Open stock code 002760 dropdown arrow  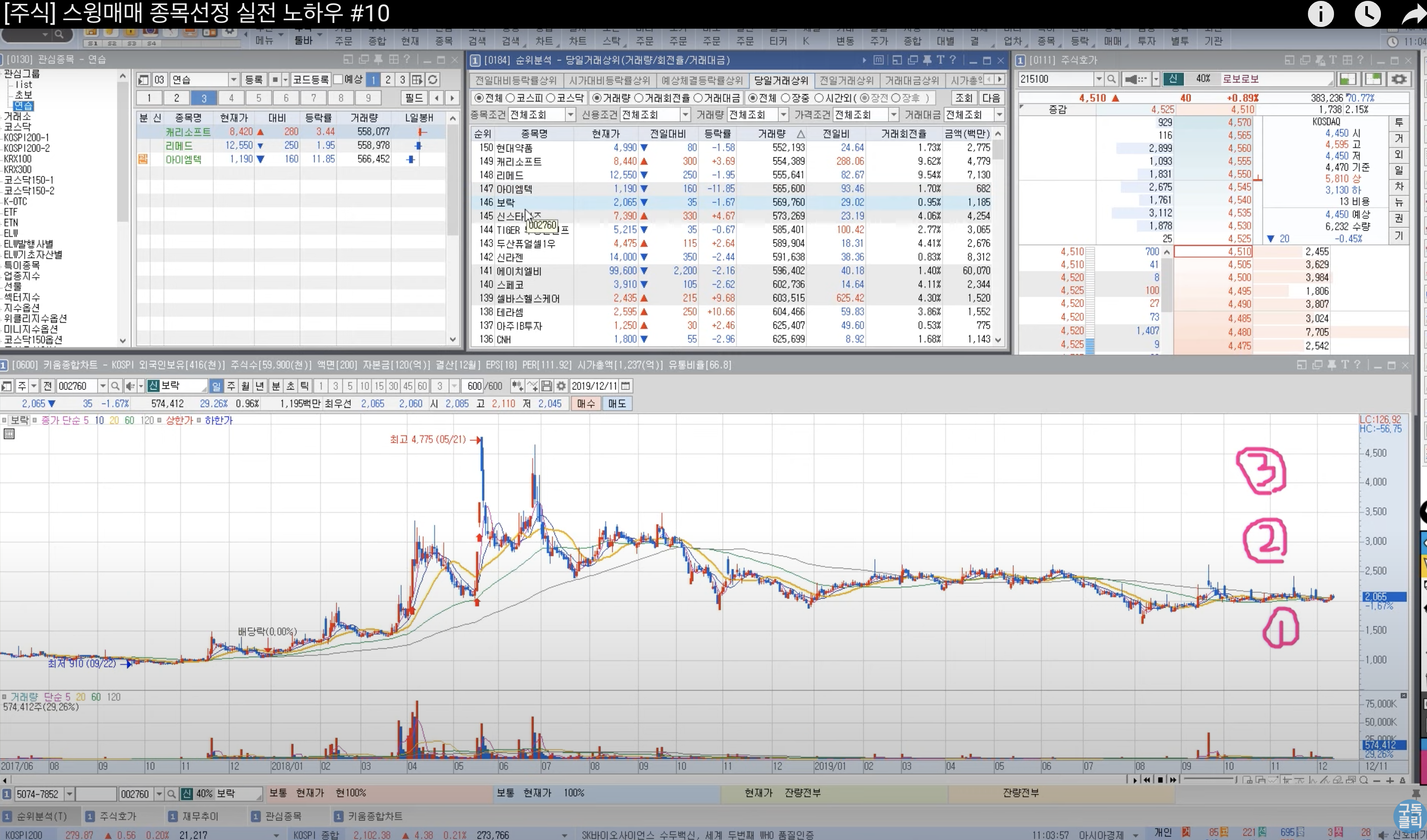pyautogui.click(x=103, y=386)
